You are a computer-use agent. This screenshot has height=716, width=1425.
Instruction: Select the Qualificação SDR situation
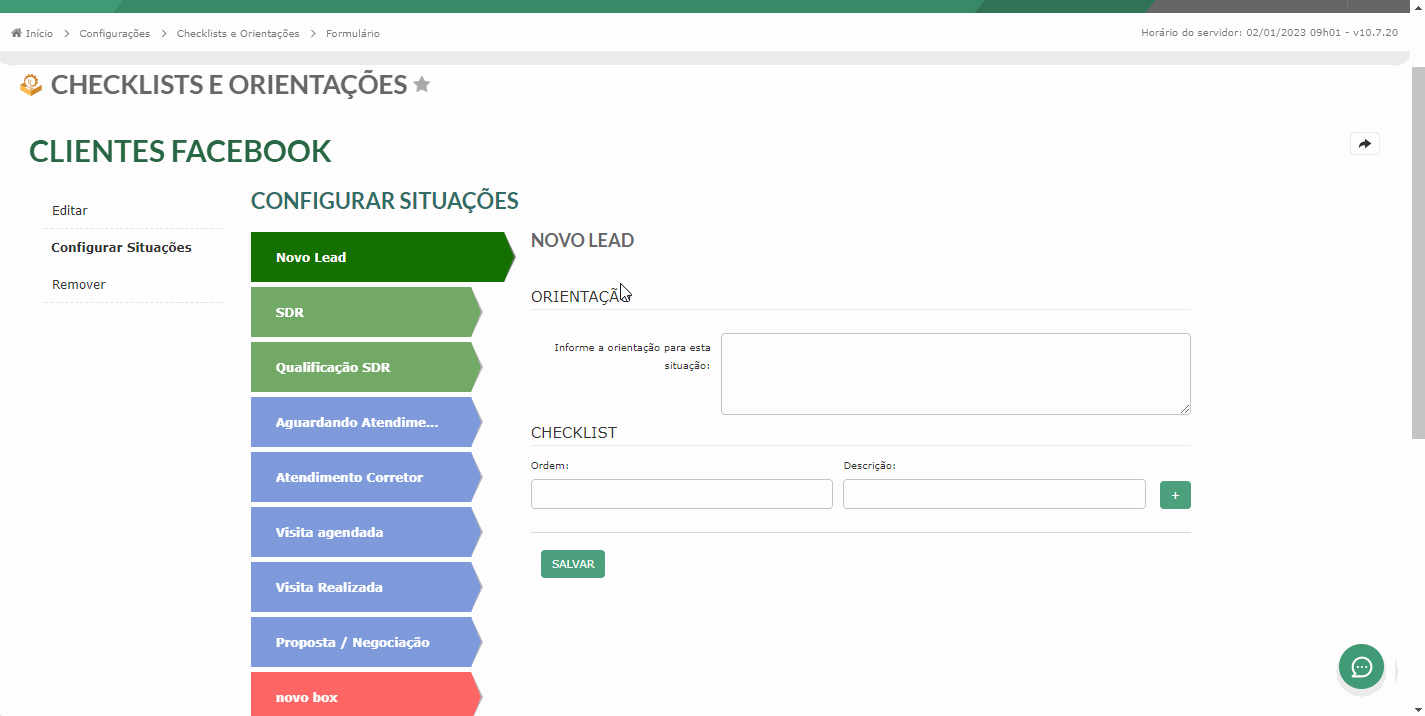pos(366,367)
